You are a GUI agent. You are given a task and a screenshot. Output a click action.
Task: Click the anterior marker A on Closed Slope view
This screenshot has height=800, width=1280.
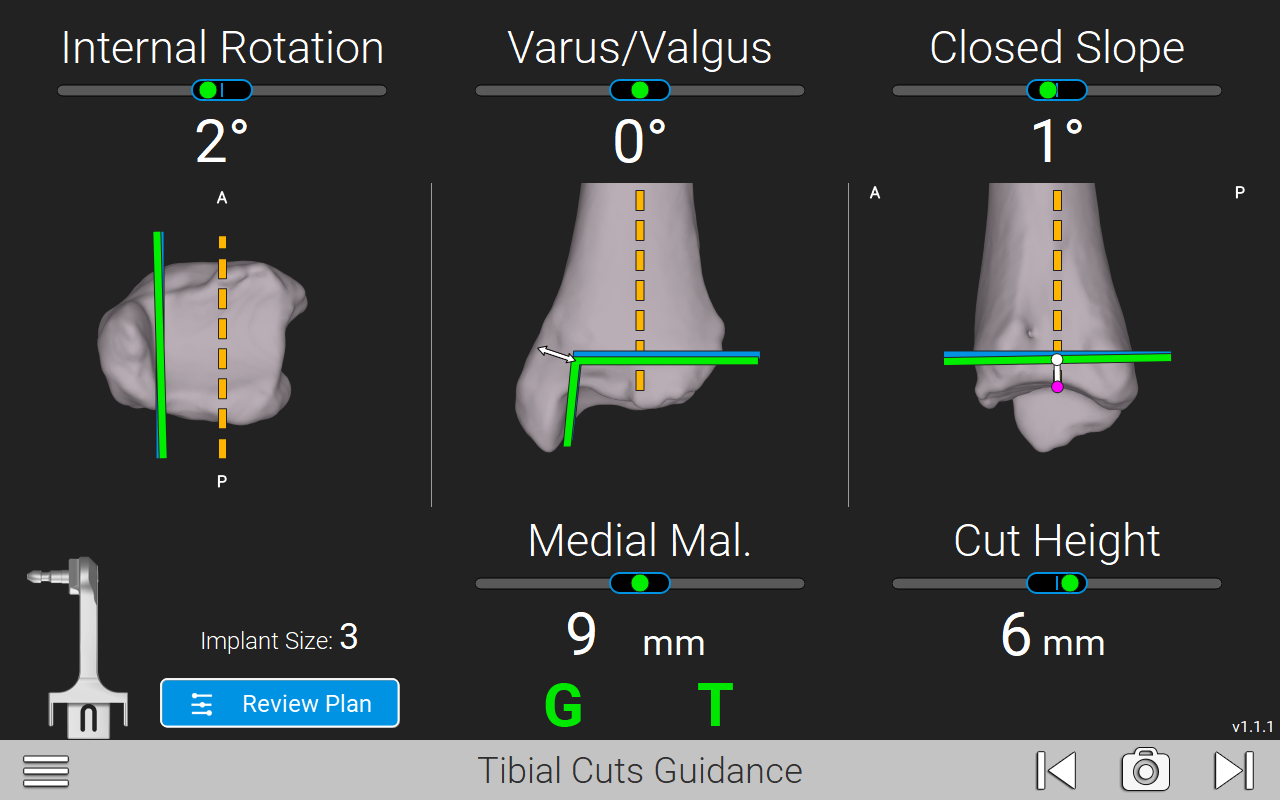point(875,192)
